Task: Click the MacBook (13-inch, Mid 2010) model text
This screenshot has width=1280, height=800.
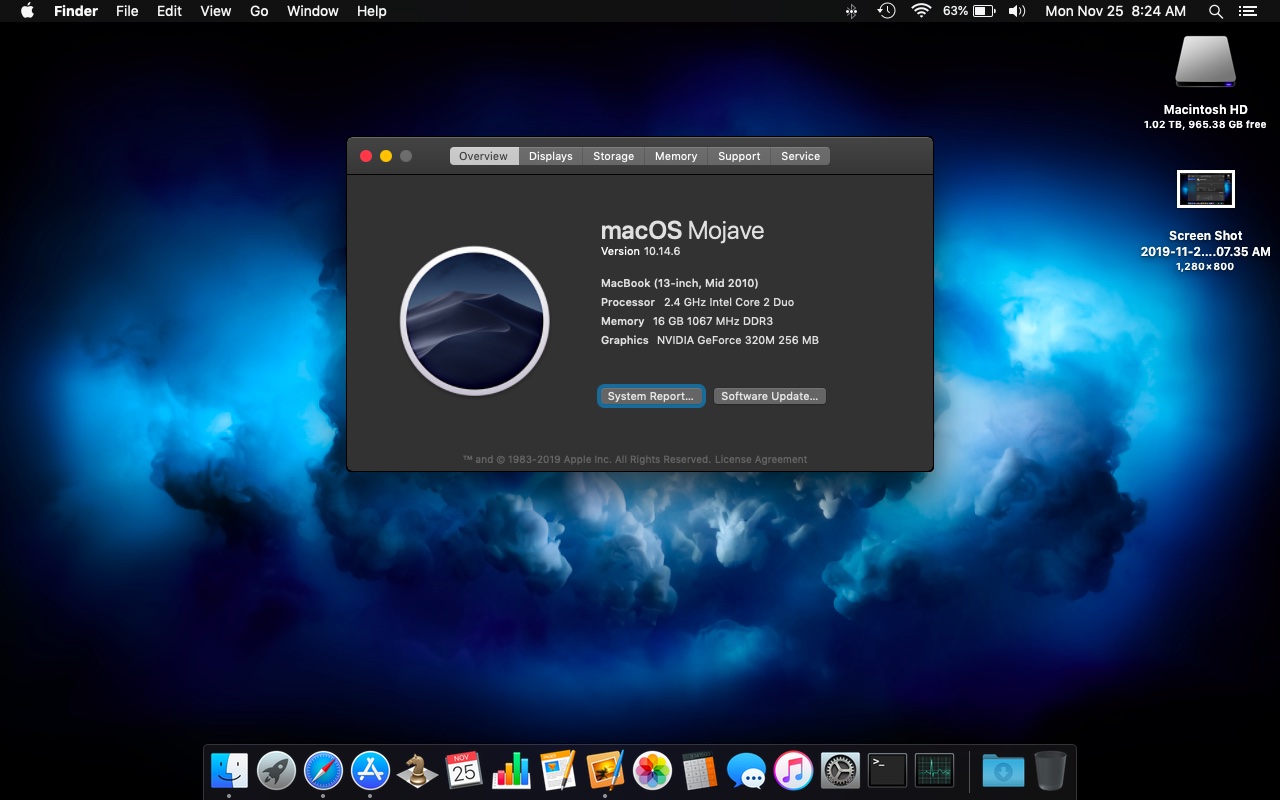Action: pos(680,283)
